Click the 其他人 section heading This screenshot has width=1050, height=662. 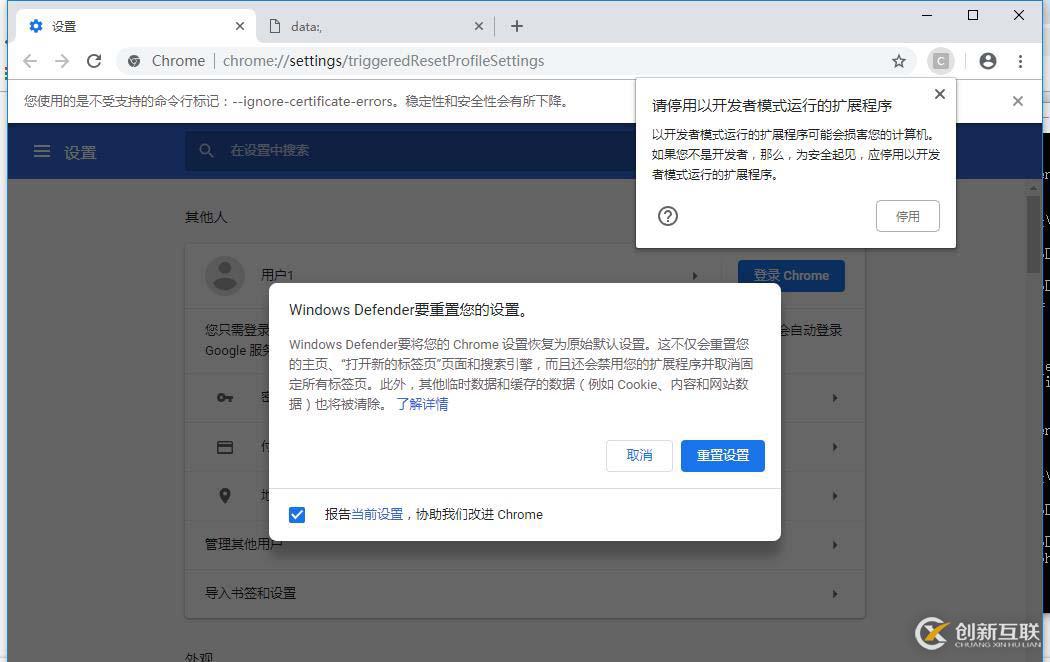click(x=206, y=217)
